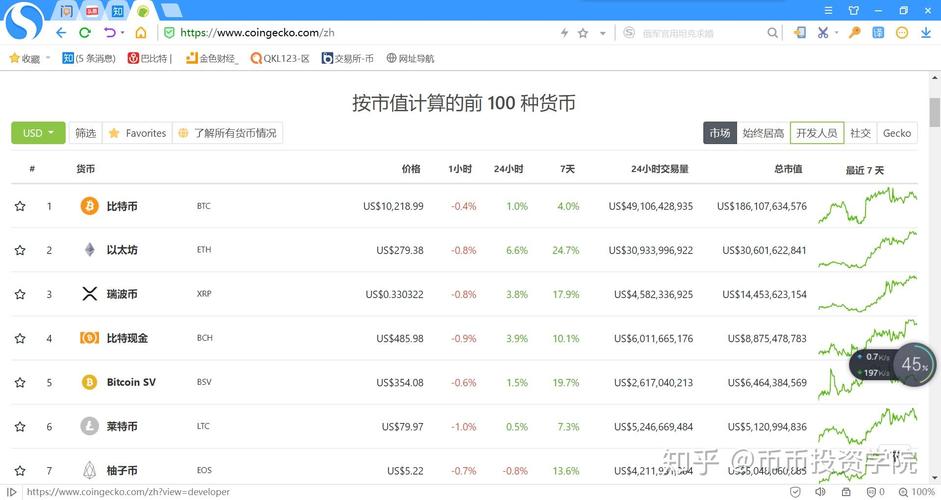Viewport: 941px width, 500px height.
Task: Click the Ethereum logo icon
Action: (89, 250)
